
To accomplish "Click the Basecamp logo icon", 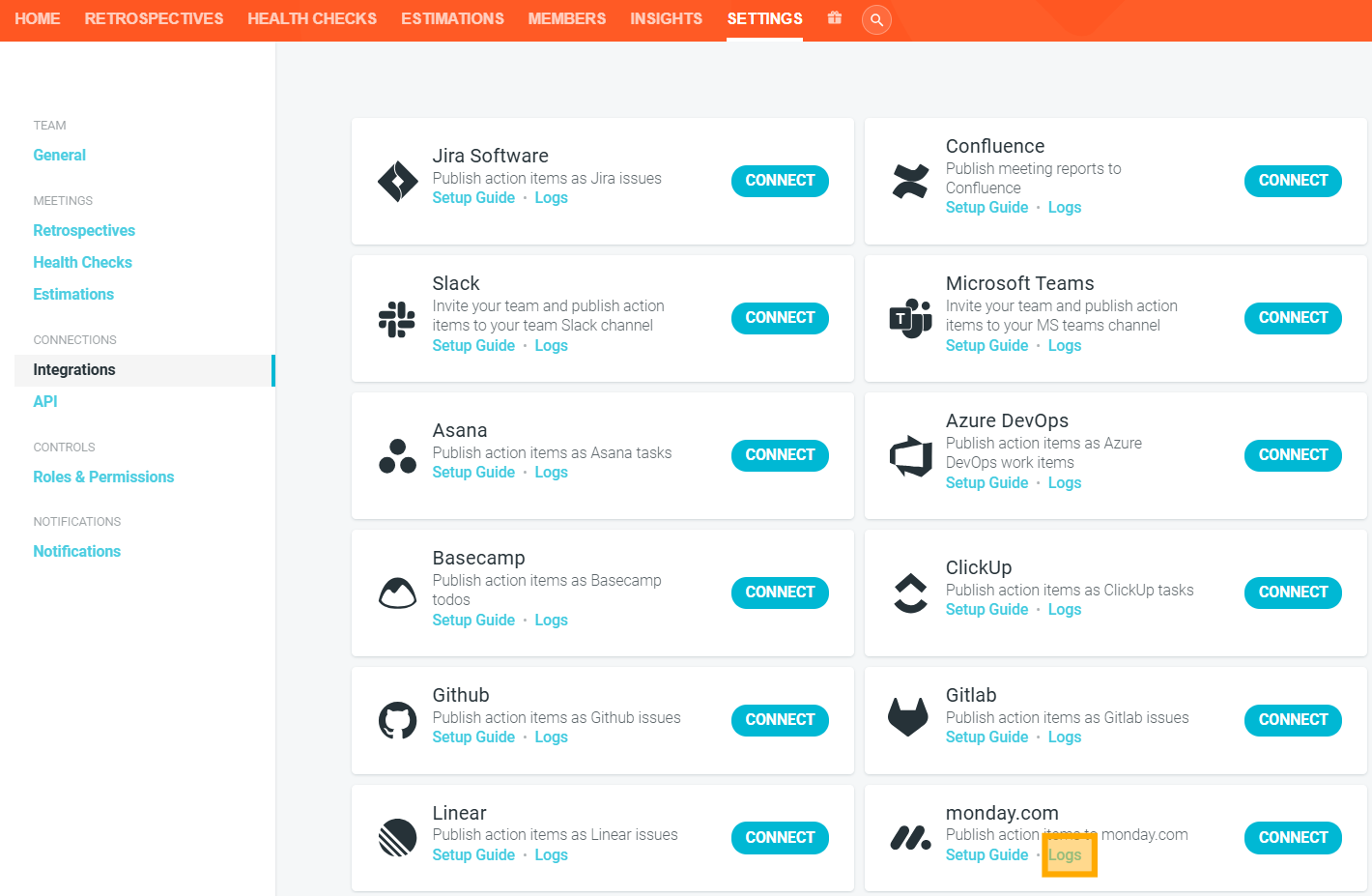I will point(397,593).
